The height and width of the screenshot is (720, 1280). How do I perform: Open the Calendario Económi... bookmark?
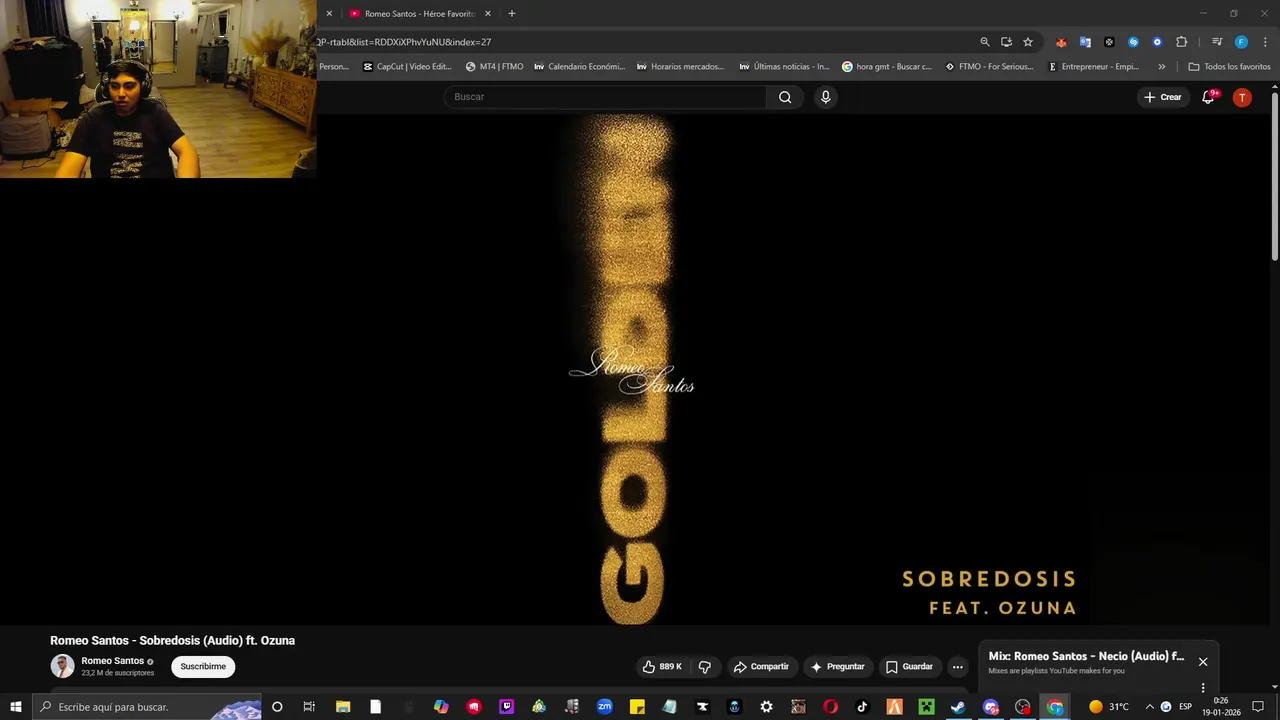[579, 67]
